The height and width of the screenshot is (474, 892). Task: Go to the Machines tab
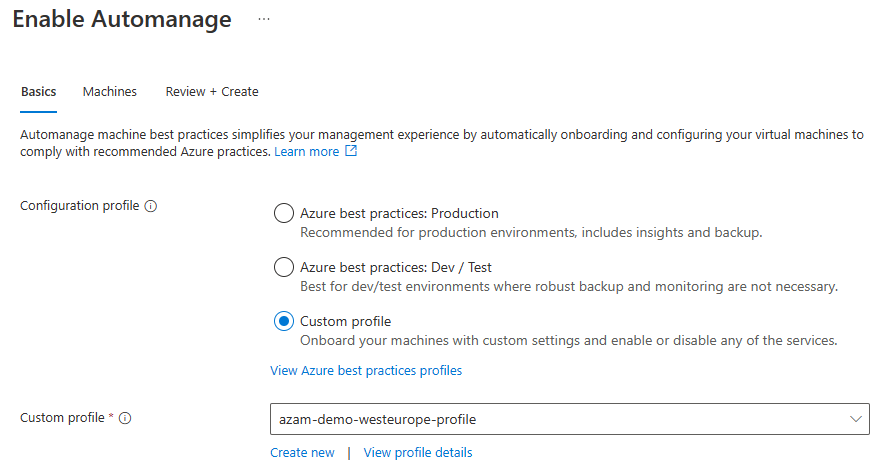coord(110,91)
